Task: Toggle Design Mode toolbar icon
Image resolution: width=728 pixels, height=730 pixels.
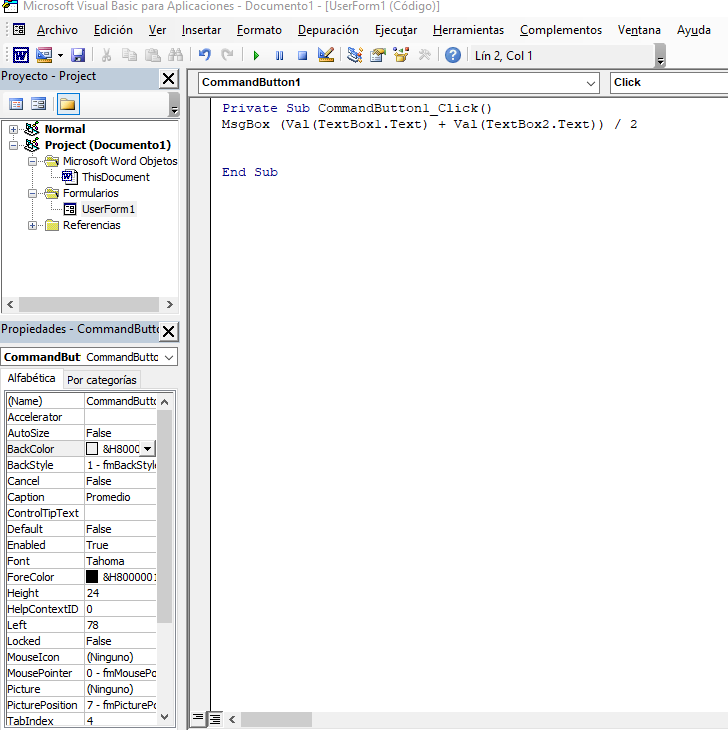Action: [326, 56]
